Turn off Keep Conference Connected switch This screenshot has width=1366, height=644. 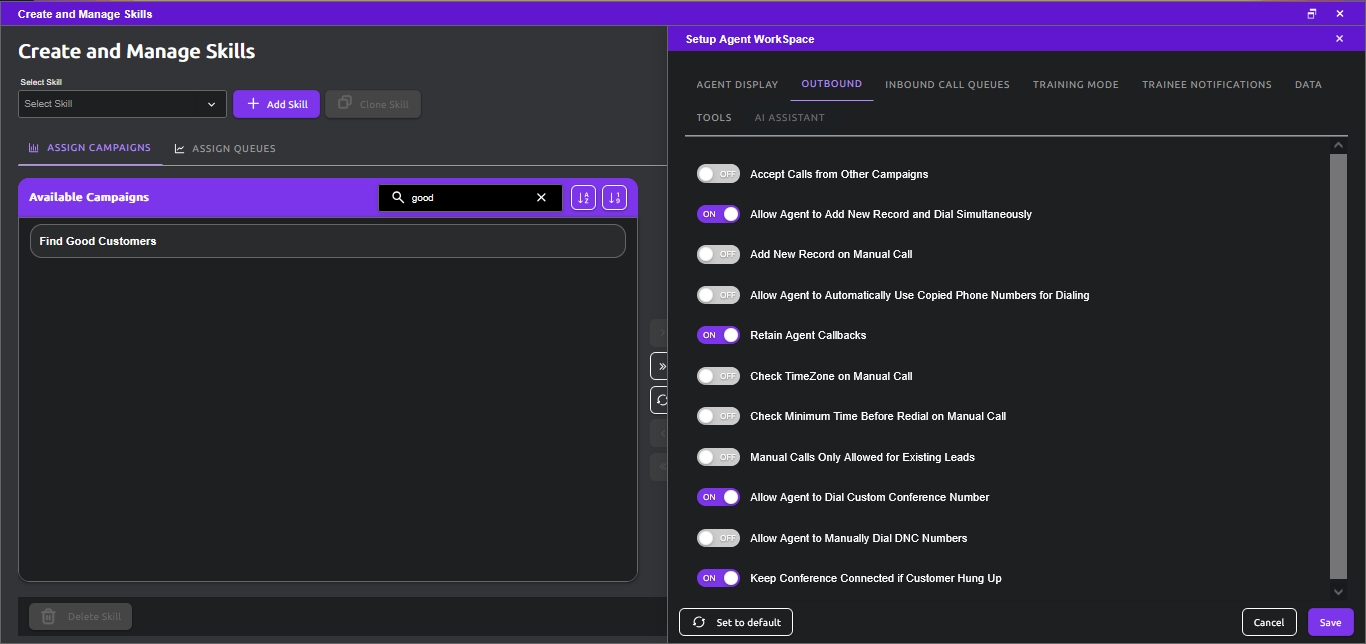click(x=718, y=578)
